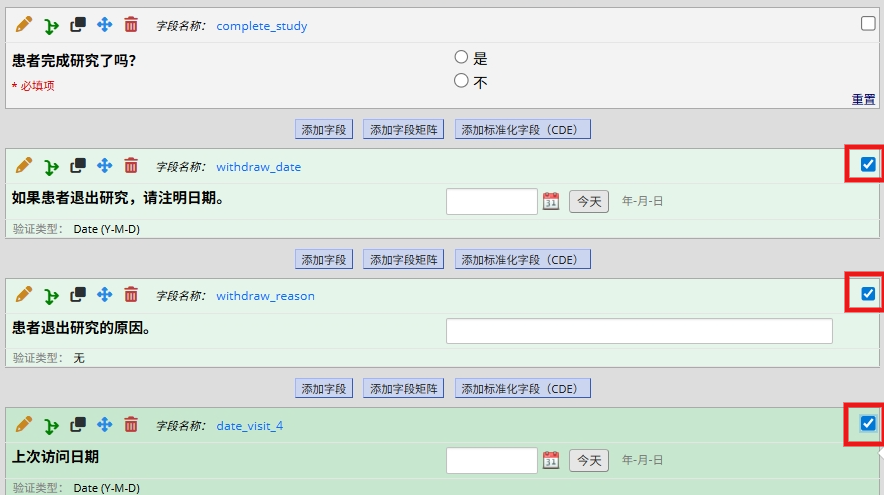
Task: Click 添加字段矩阵 button above withdraw_reason
Action: click(404, 260)
